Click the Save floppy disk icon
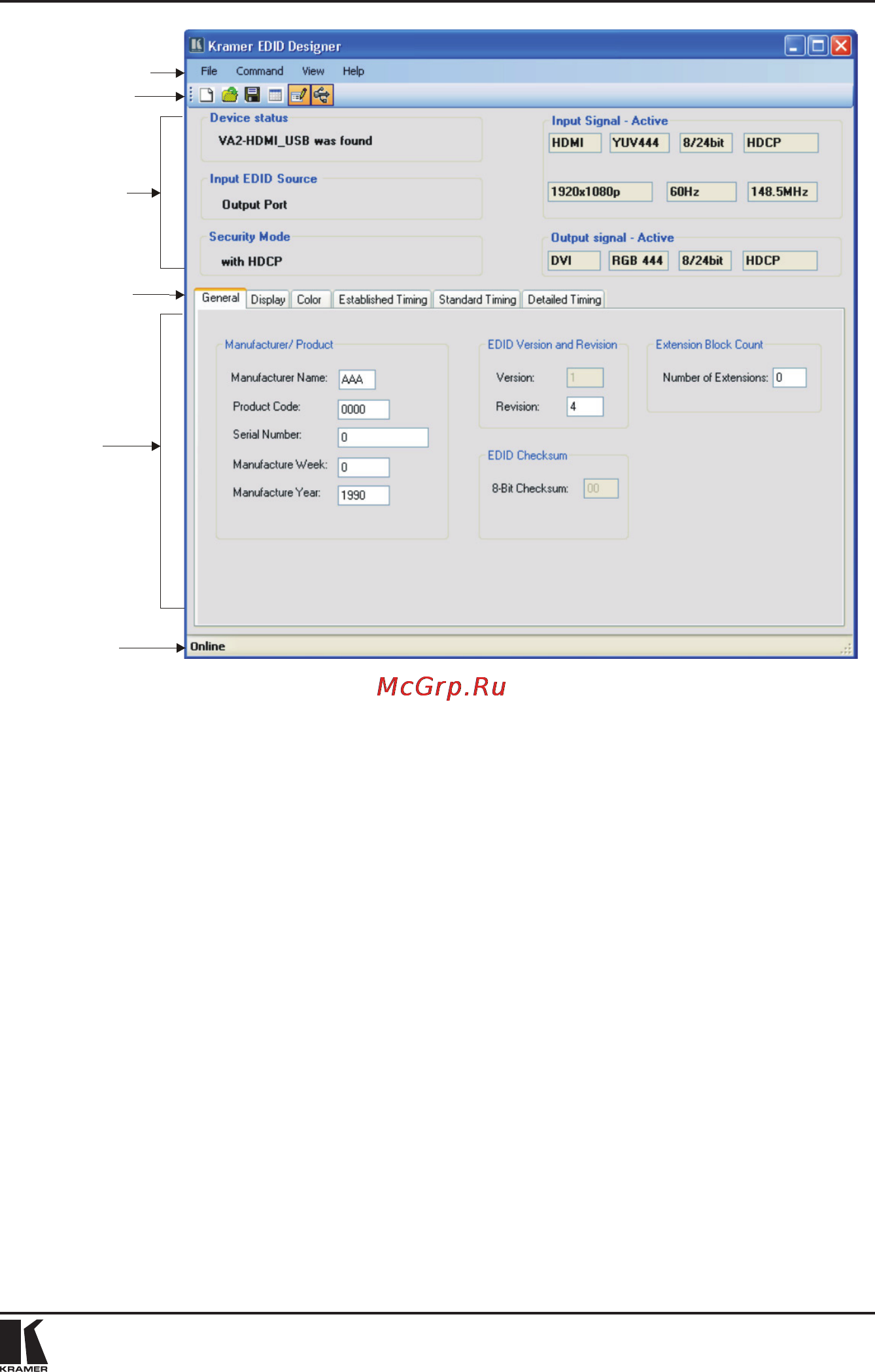This screenshot has height=1372, width=875. pyautogui.click(x=252, y=95)
